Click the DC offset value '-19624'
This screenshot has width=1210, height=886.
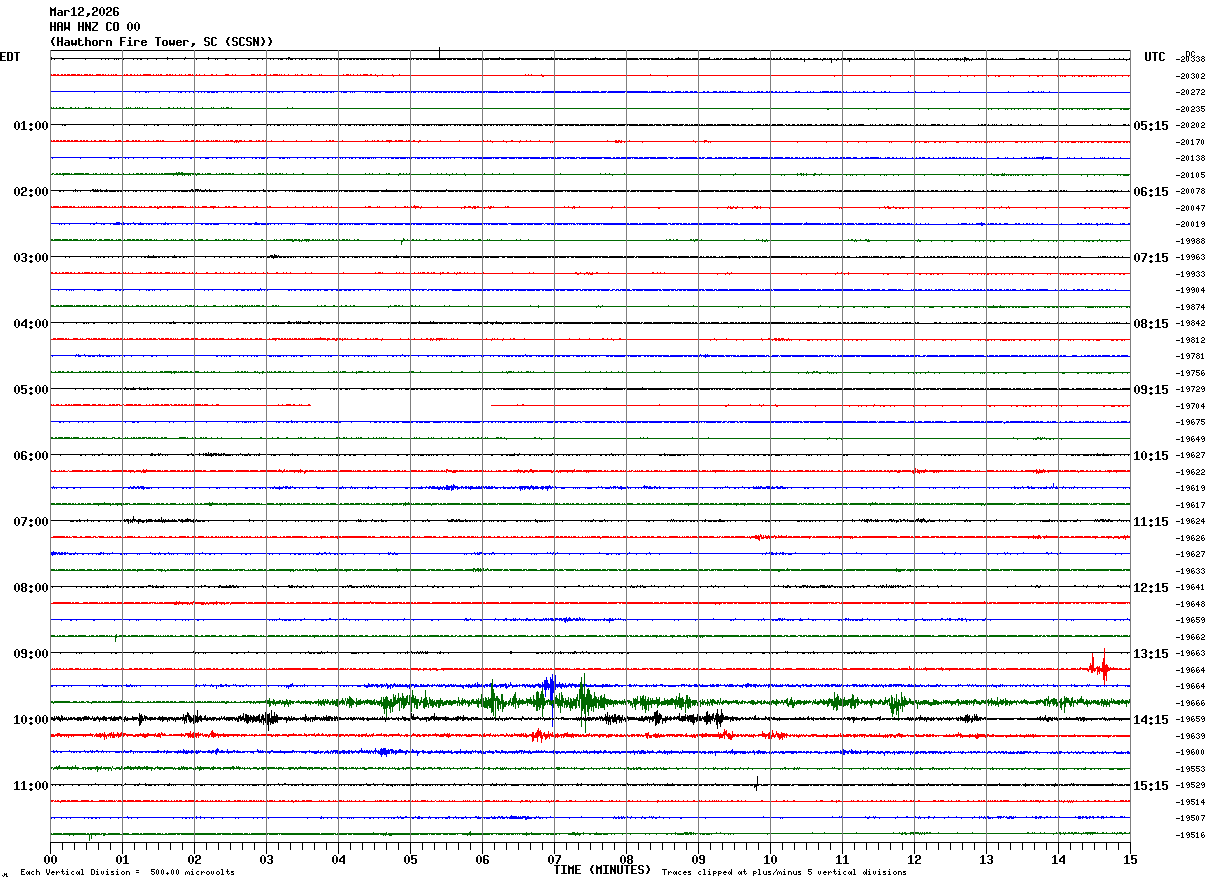[x=1191, y=522]
